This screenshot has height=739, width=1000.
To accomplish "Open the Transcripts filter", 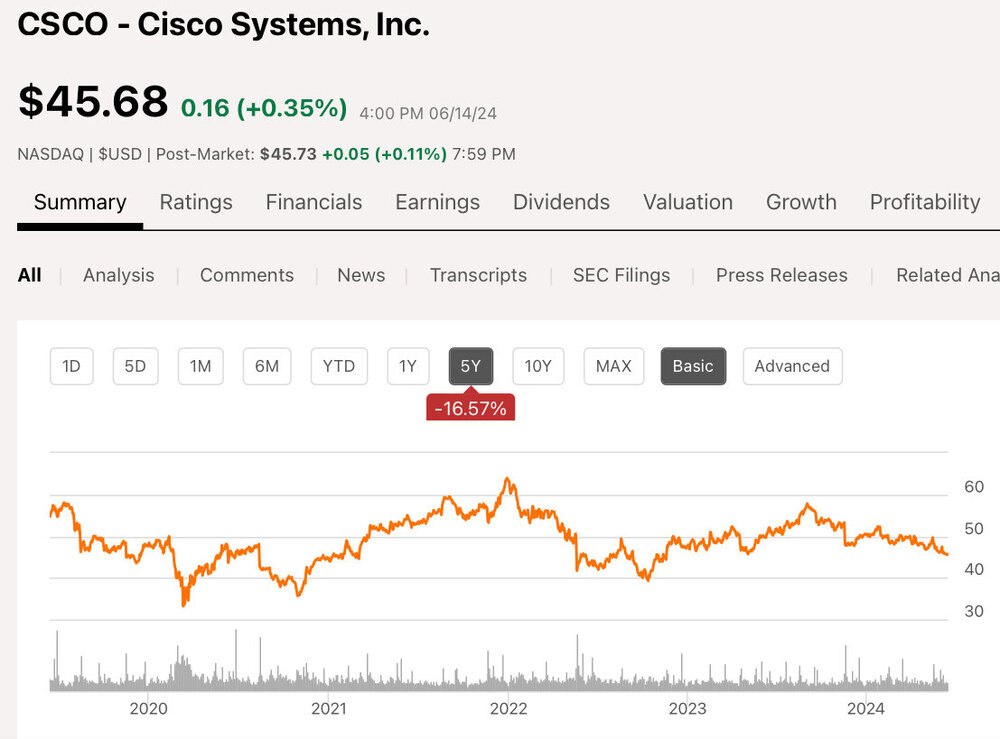I will [x=478, y=275].
